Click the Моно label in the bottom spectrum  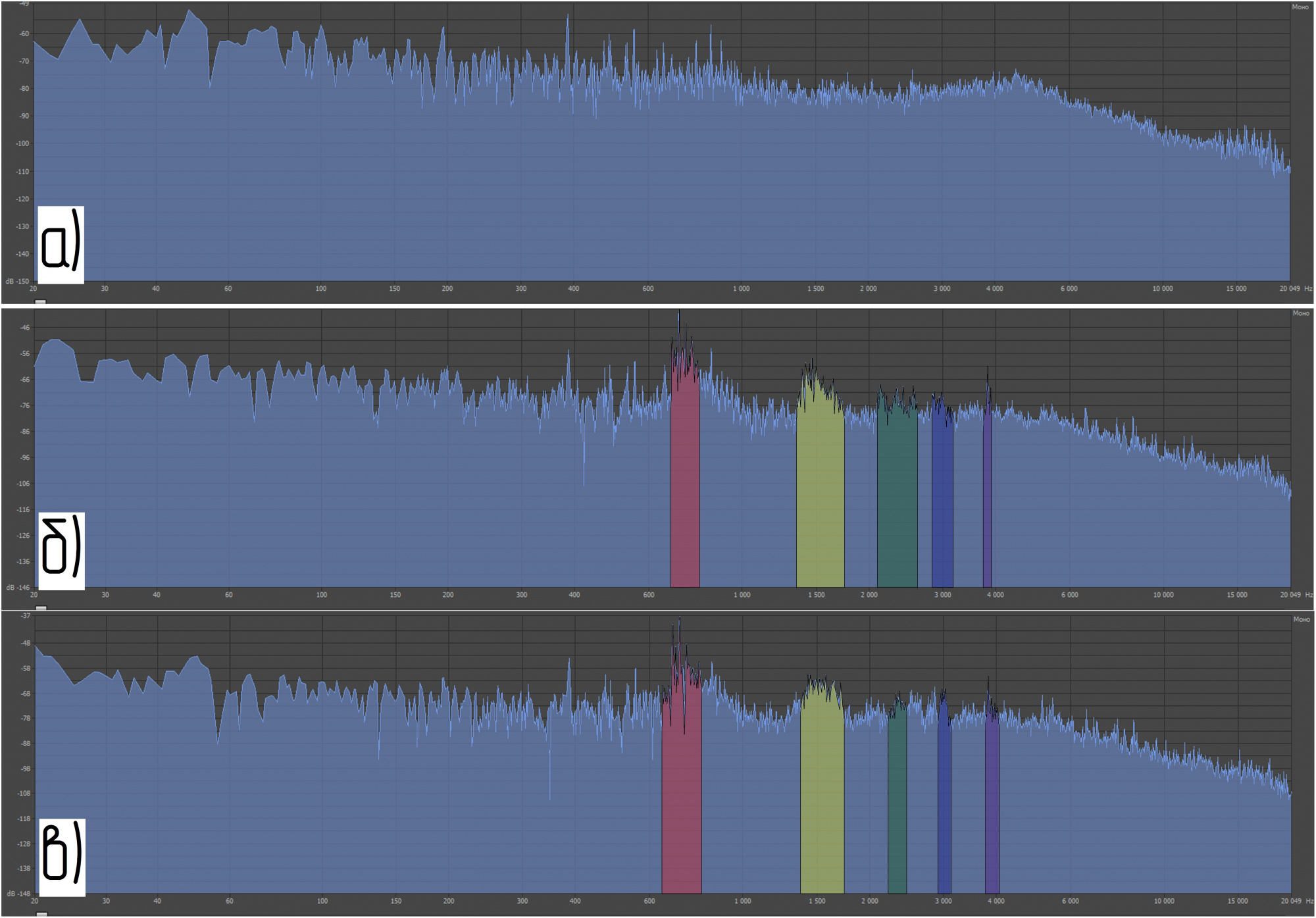click(1301, 619)
